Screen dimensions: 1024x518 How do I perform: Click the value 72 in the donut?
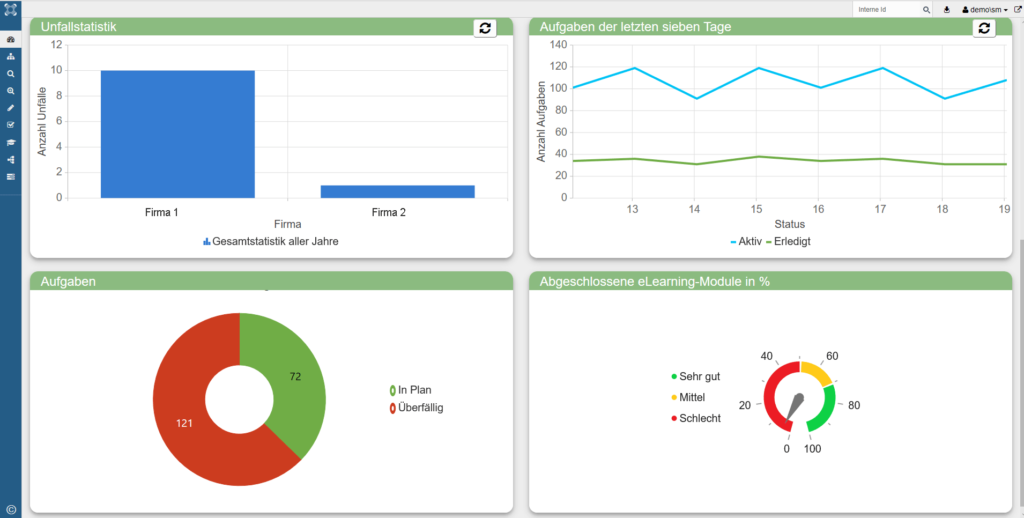(295, 376)
